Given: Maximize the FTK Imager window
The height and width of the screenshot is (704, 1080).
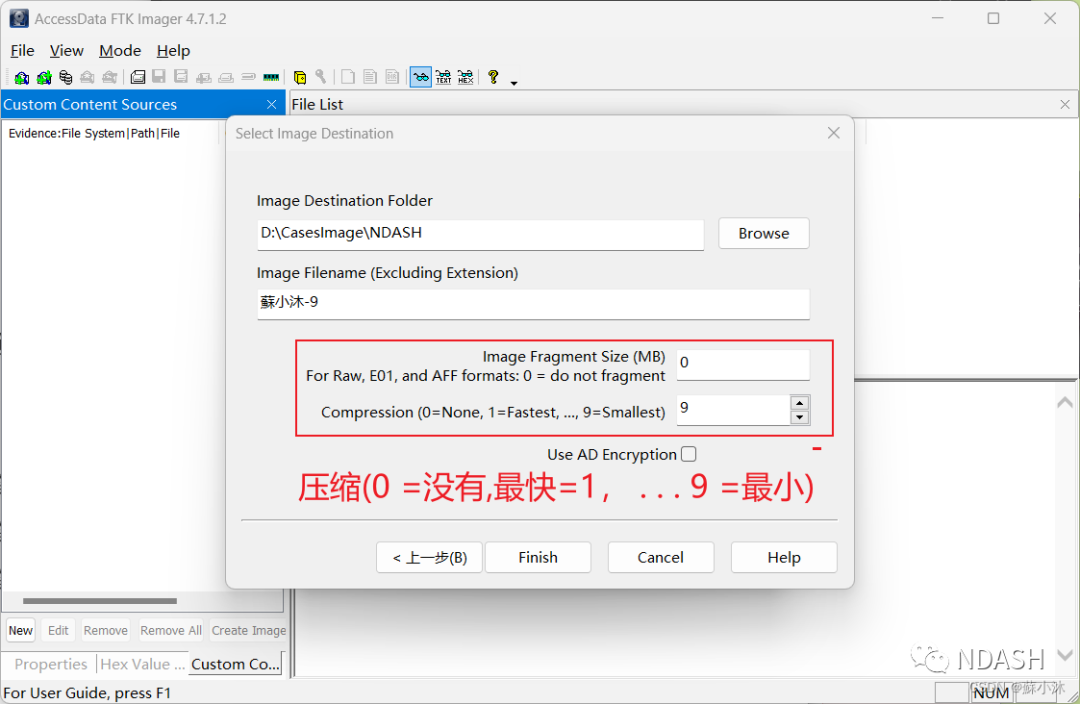Looking at the screenshot, I should point(993,19).
